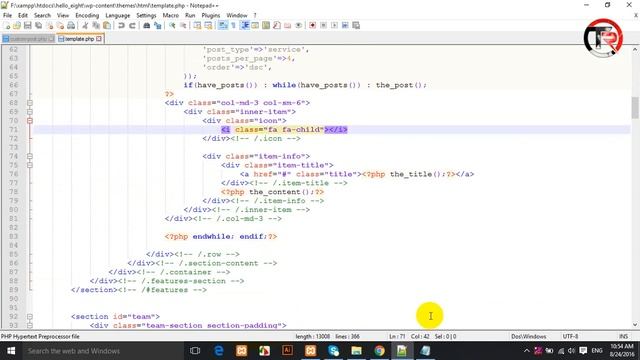Click the Close All toolbar icon
Image resolution: width=640 pixels, height=360 pixels.
coord(60,25)
